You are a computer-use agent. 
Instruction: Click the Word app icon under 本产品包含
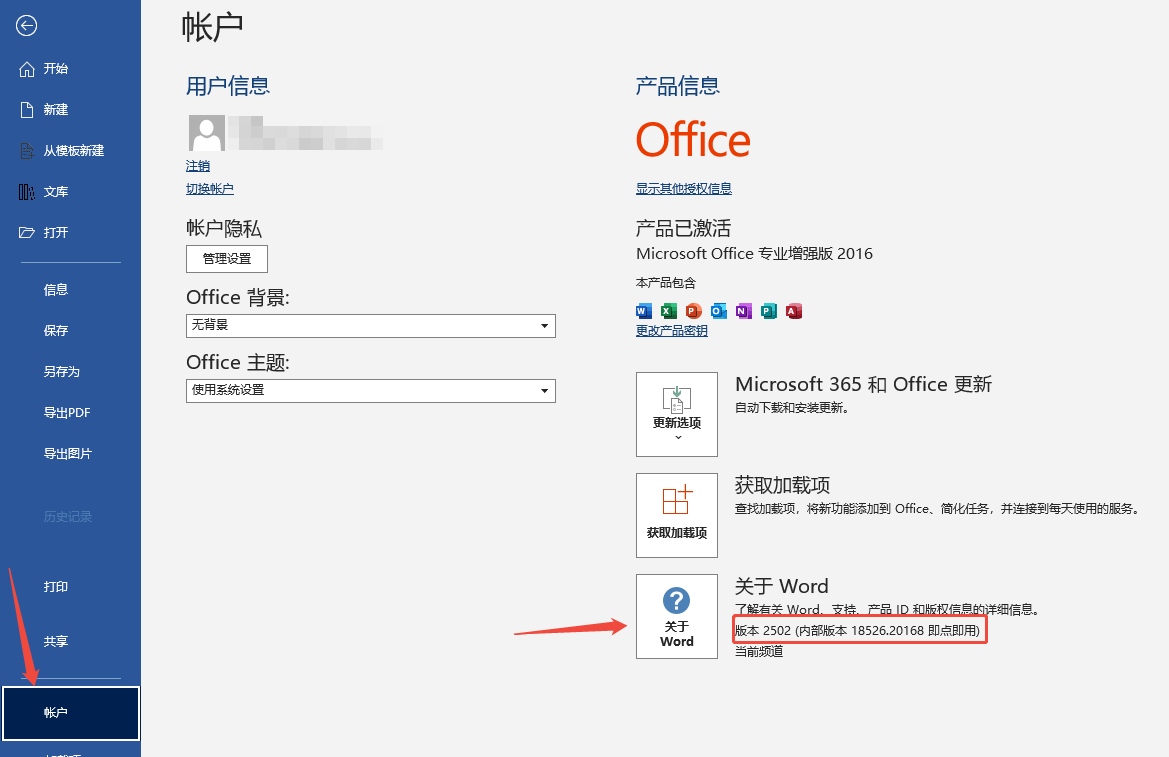(644, 311)
